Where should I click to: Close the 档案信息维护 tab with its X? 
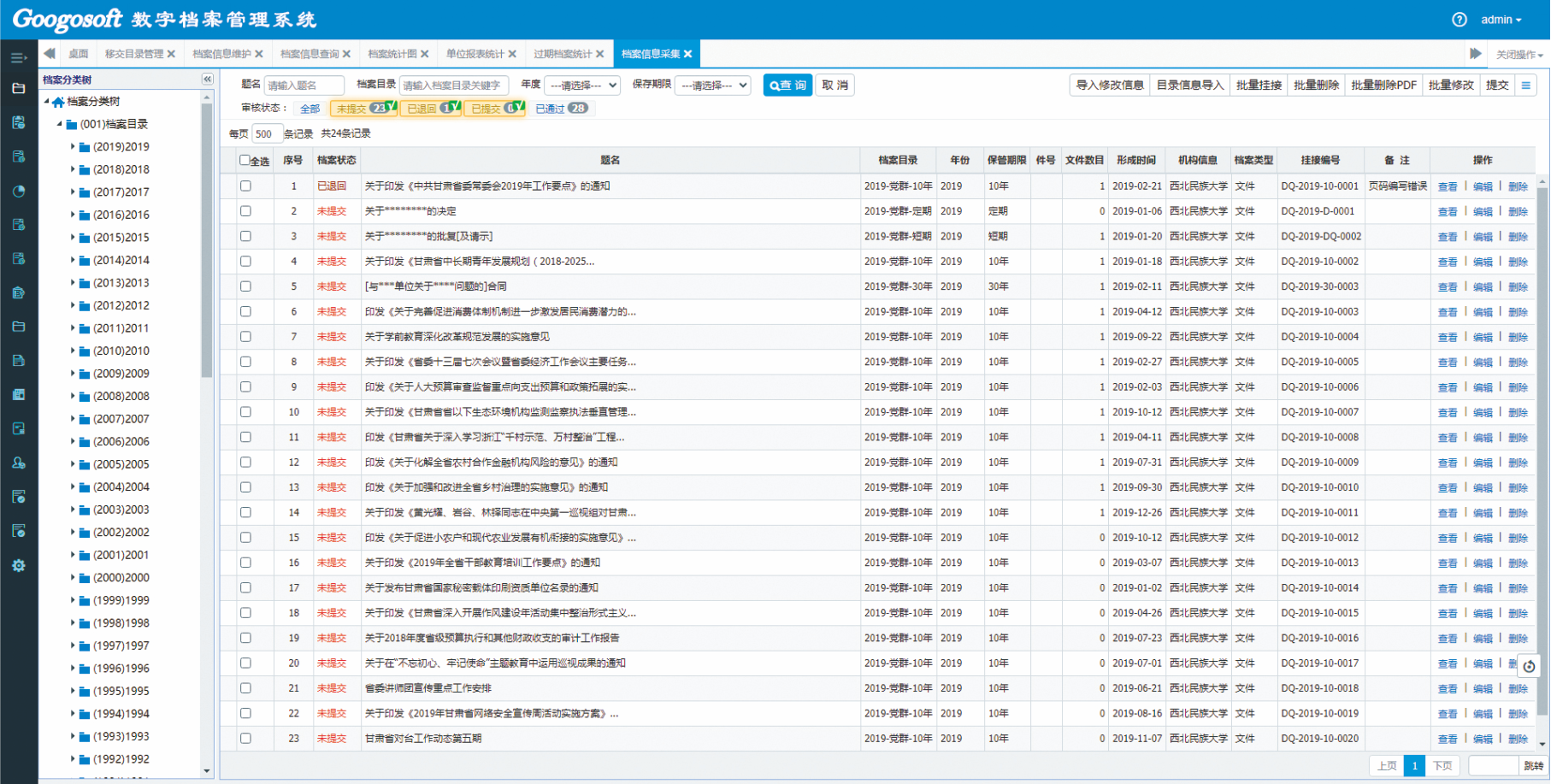point(259,54)
